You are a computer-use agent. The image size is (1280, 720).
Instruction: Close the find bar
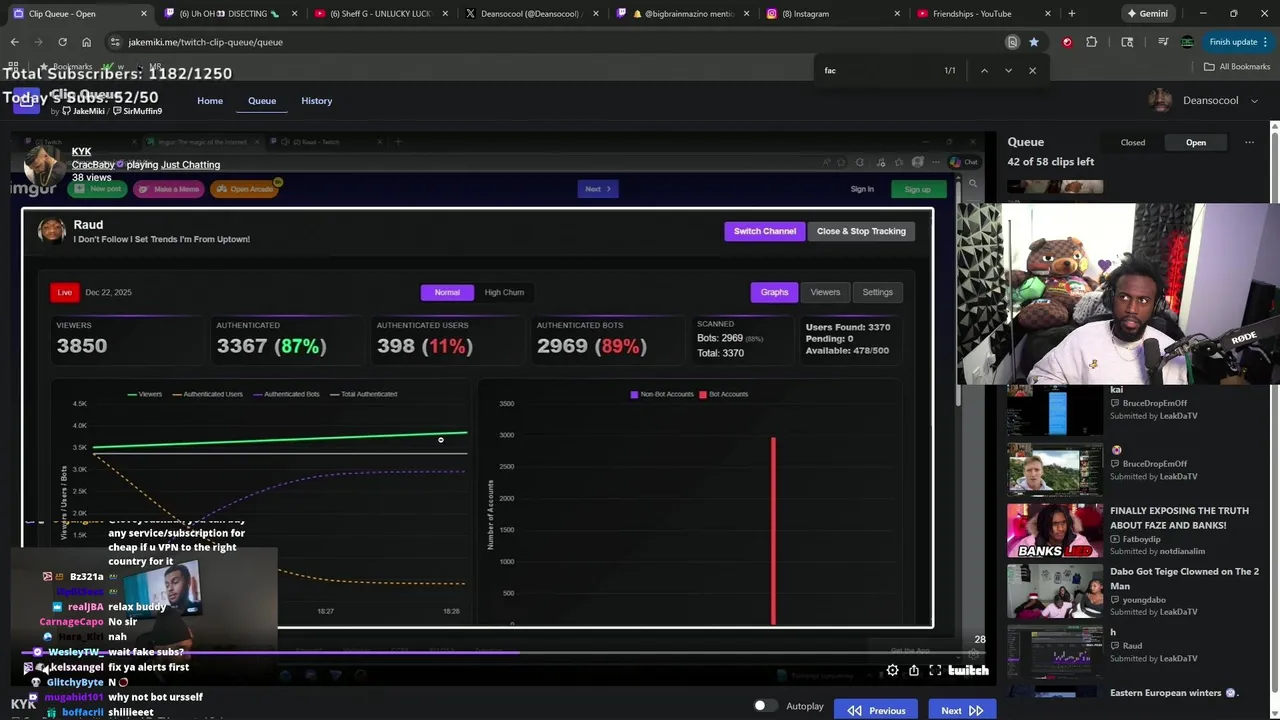click(1032, 70)
